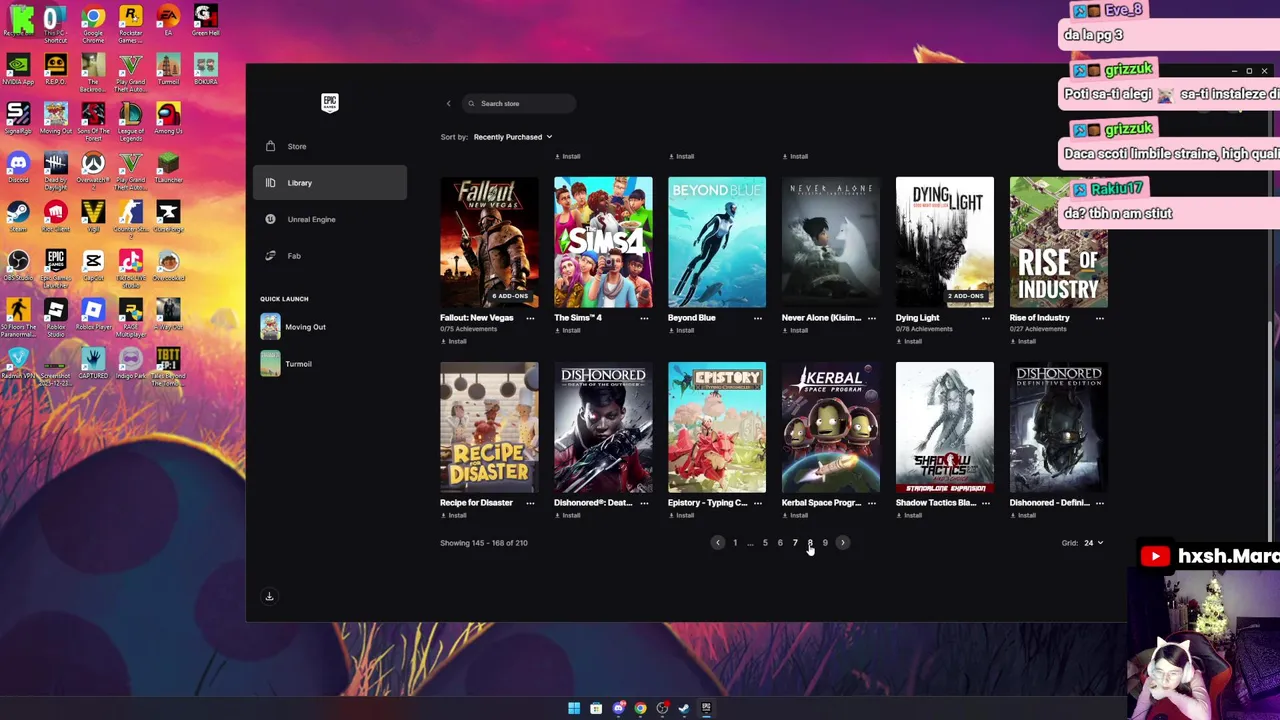Click the Never Alone game title

pyautogui.click(x=821, y=318)
